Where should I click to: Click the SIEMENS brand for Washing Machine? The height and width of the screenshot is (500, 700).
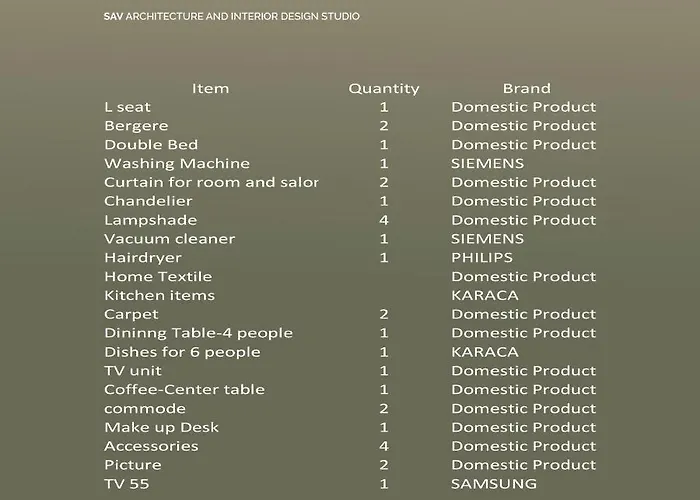tap(487, 164)
